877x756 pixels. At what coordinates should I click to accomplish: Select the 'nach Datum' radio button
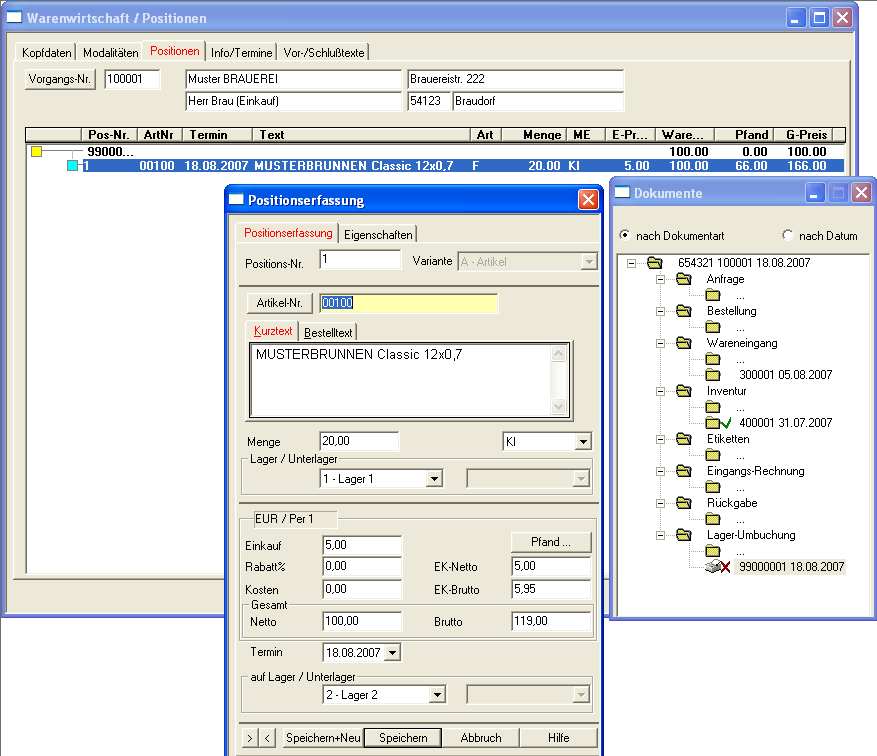coord(788,236)
